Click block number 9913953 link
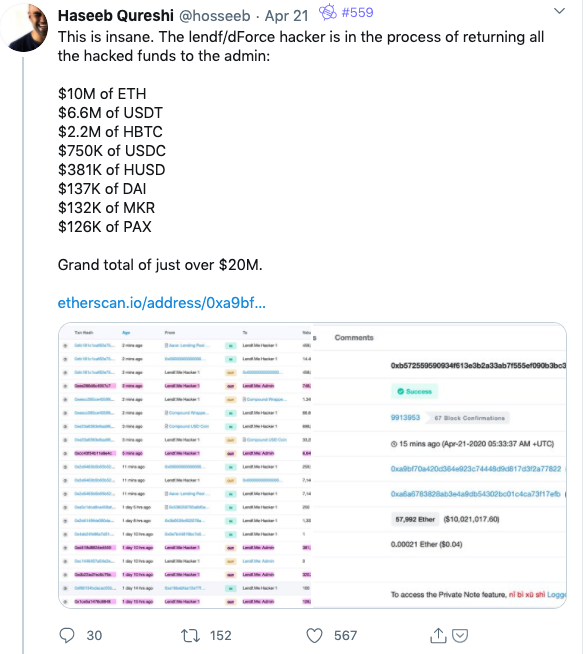 point(405,418)
